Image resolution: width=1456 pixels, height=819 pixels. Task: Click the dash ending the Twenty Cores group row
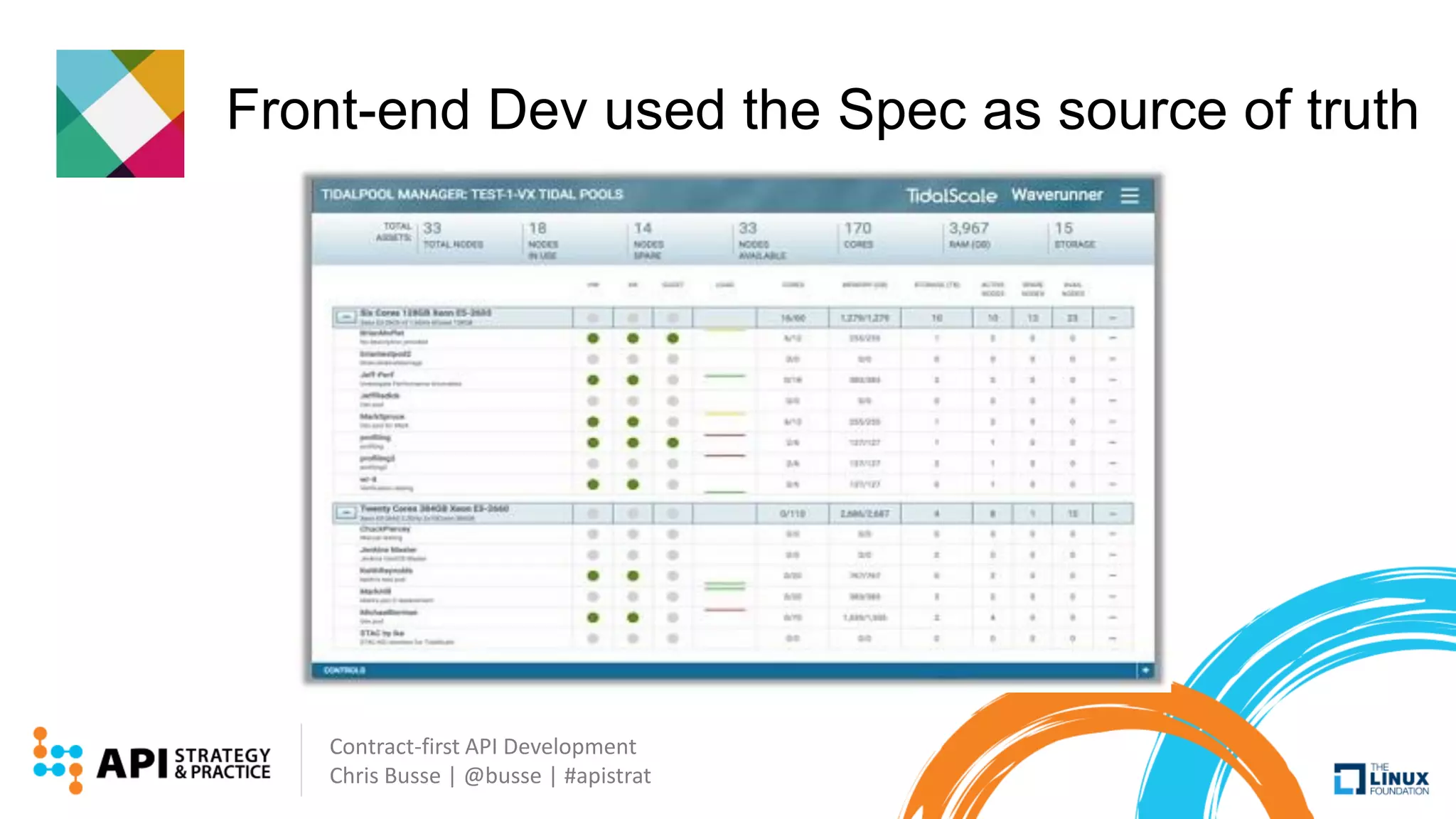(1113, 513)
